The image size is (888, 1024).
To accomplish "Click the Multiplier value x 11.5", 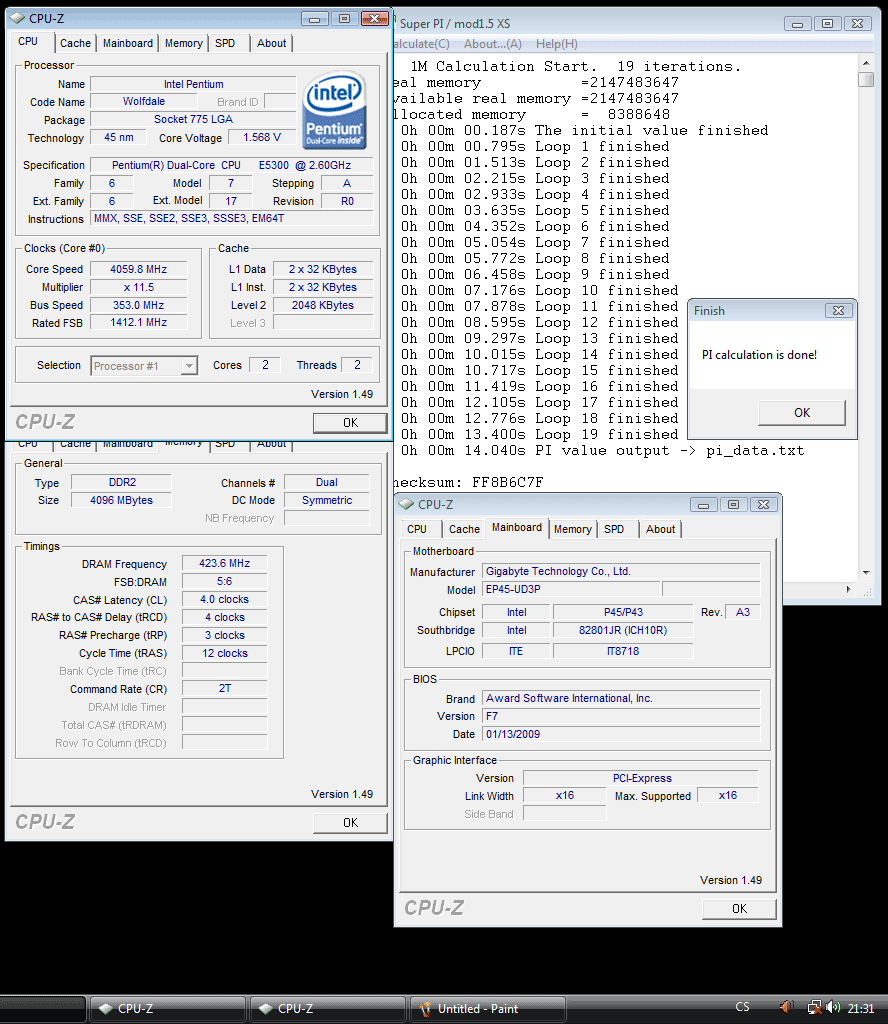I will pos(138,287).
